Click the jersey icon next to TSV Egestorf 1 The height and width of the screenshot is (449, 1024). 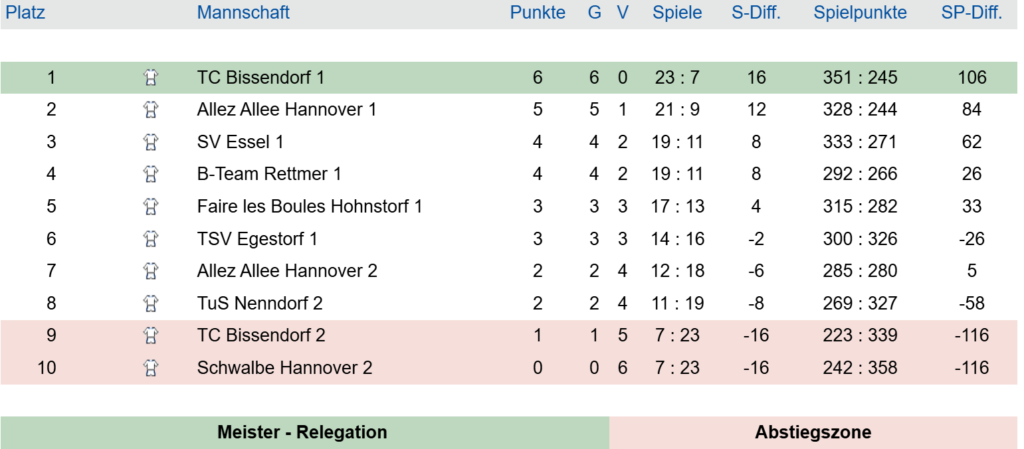point(151,239)
